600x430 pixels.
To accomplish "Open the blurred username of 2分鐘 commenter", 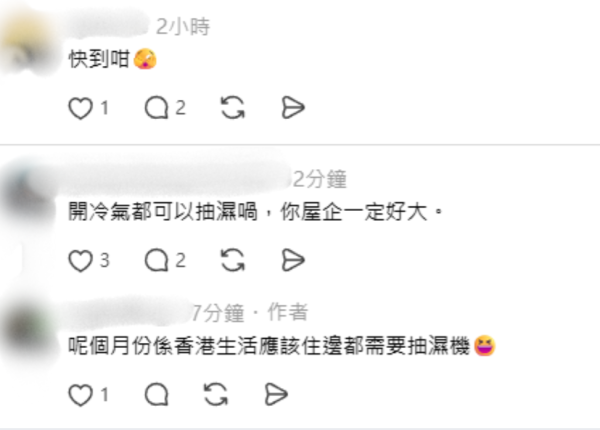I will (x=178, y=178).
